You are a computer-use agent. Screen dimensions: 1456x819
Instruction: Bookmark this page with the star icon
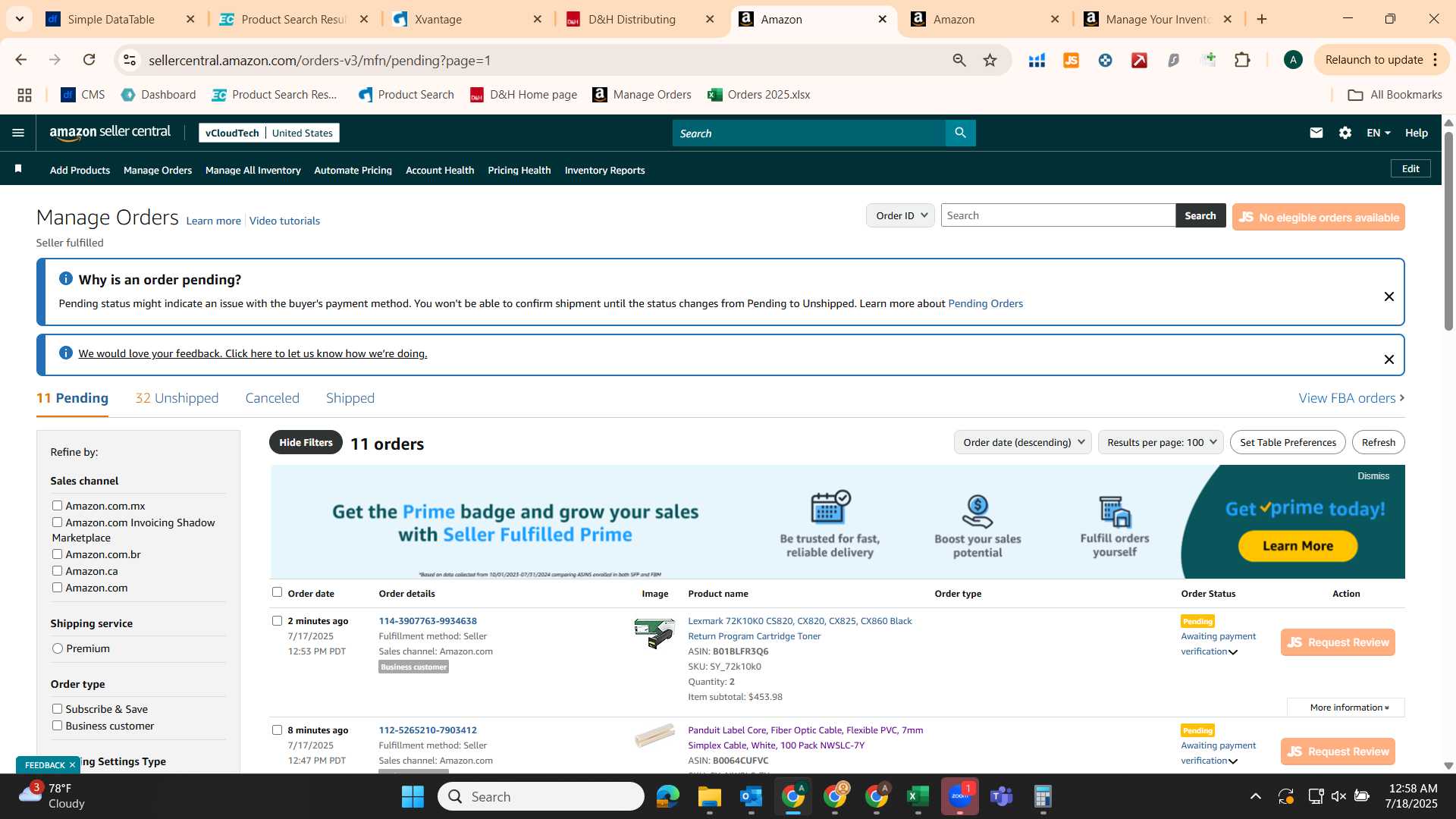click(x=990, y=60)
